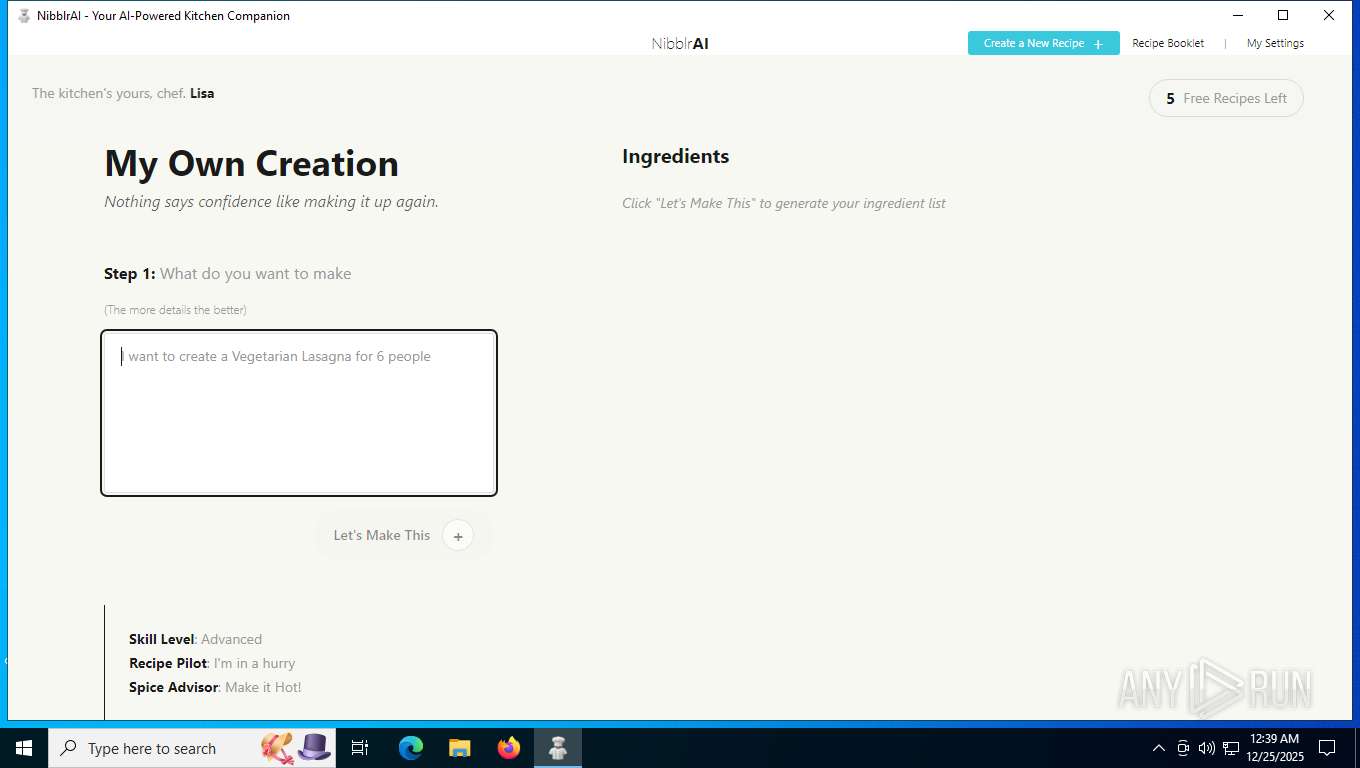Close the NibblrAI window
The image size is (1360, 768).
coord(1329,15)
